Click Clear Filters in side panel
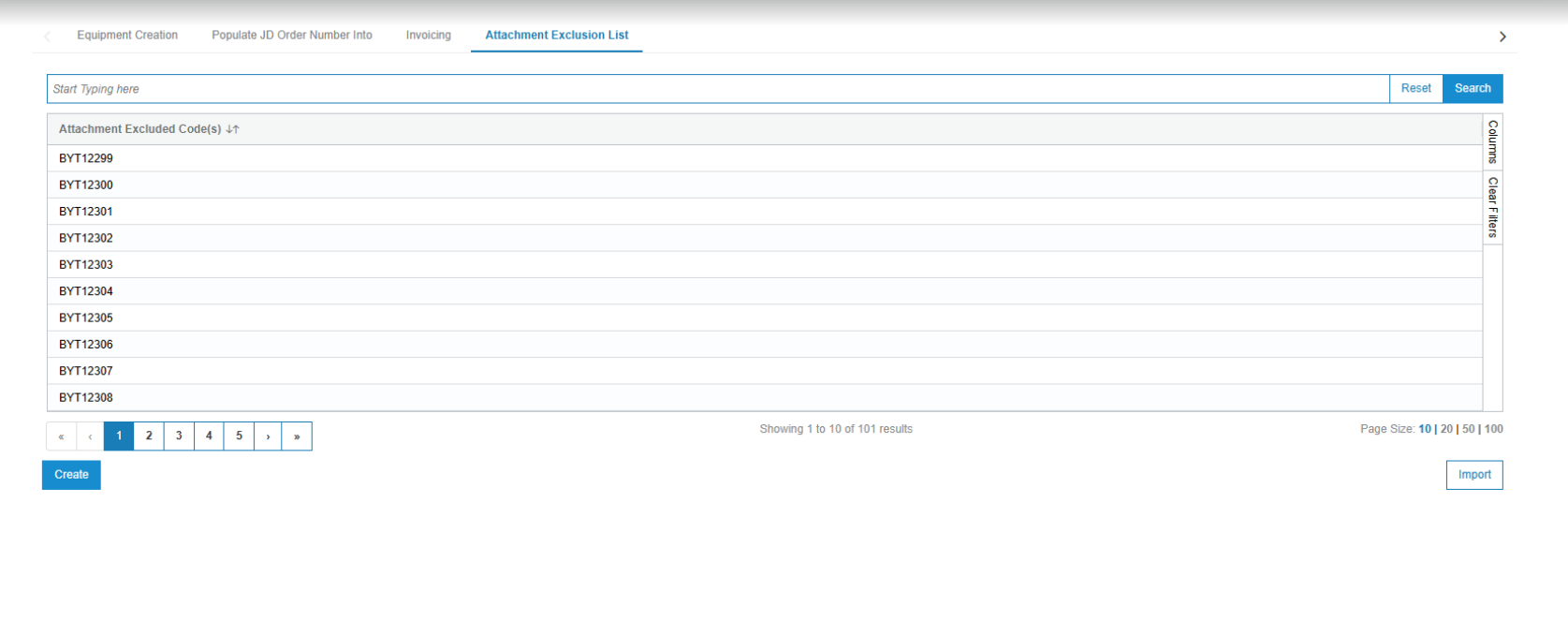 (x=1492, y=207)
